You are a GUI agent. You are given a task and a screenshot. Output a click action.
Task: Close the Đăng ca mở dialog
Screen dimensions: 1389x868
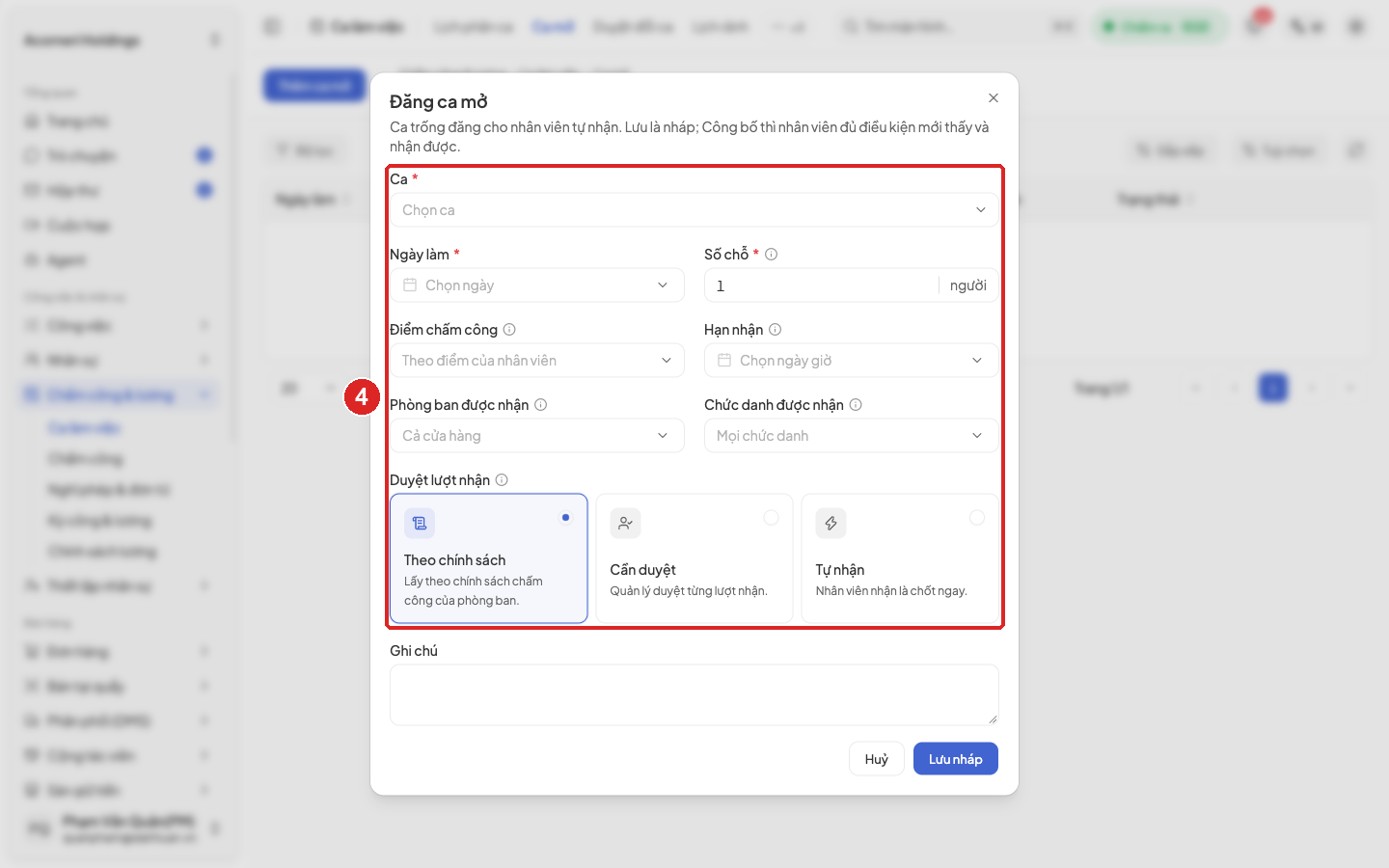click(x=994, y=98)
